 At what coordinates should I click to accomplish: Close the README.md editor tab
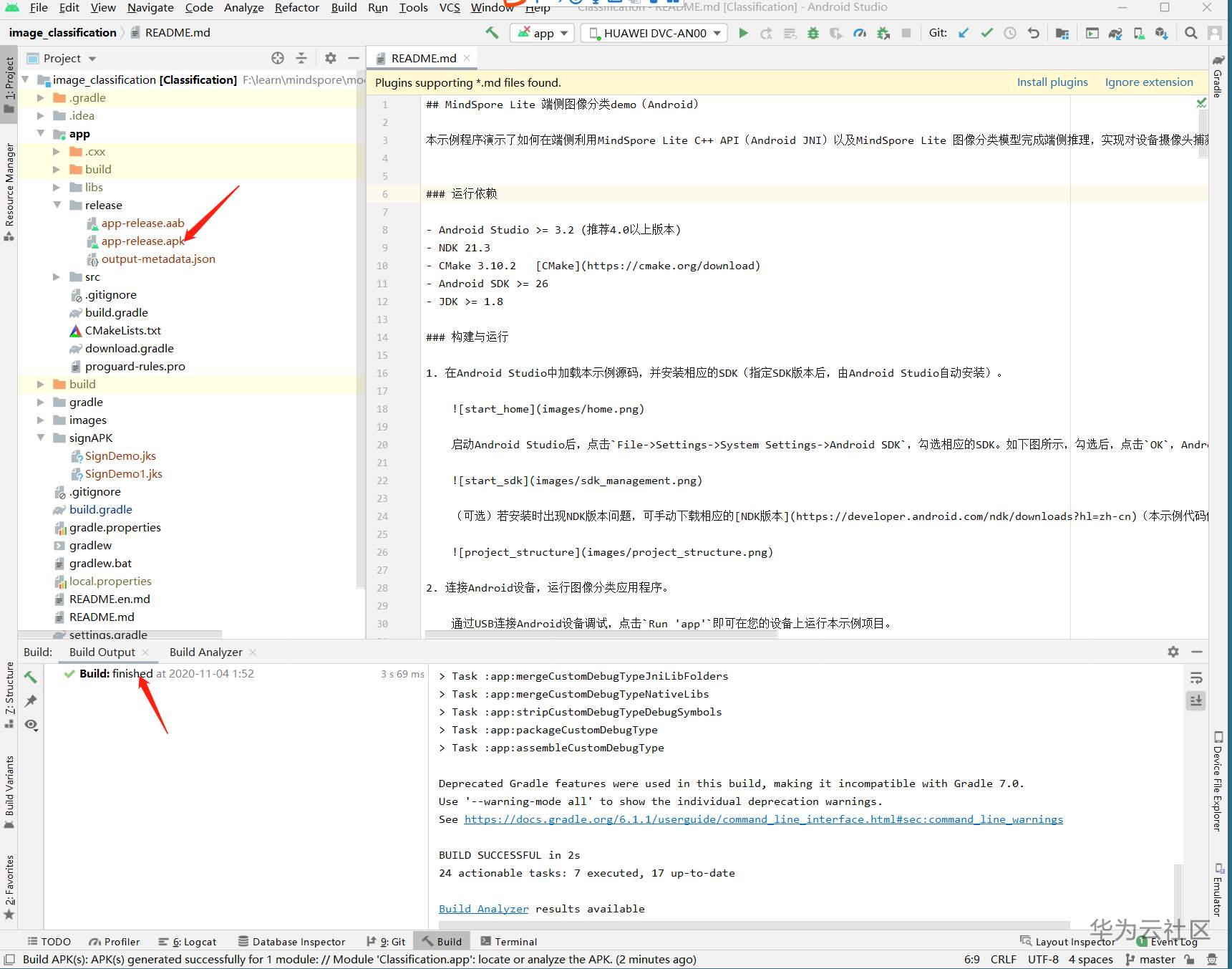click(x=467, y=58)
